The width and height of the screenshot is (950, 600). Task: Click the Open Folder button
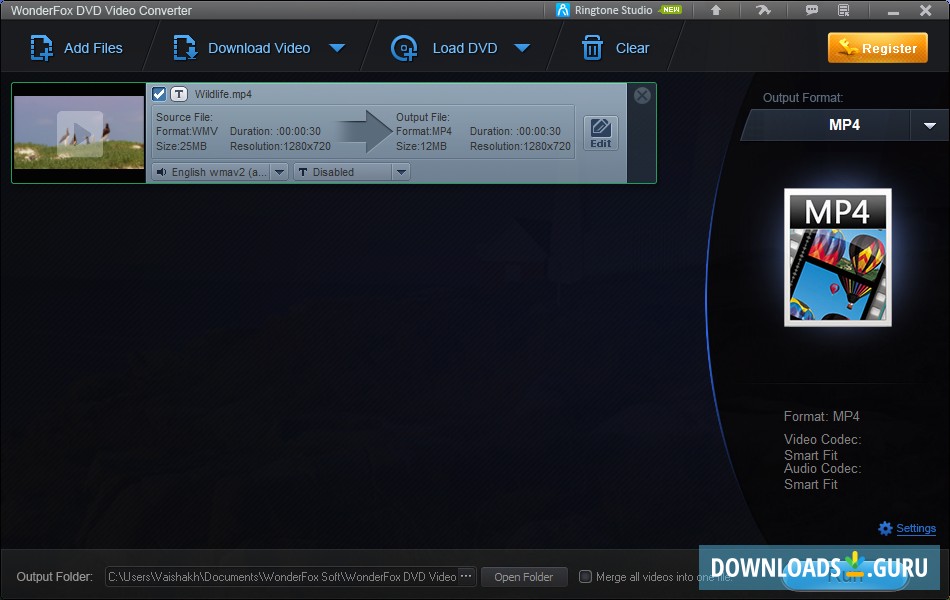point(523,577)
